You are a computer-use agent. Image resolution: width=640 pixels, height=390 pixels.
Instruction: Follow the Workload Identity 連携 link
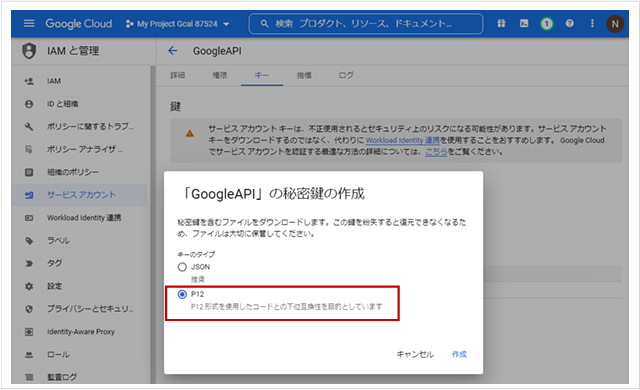tap(402, 140)
